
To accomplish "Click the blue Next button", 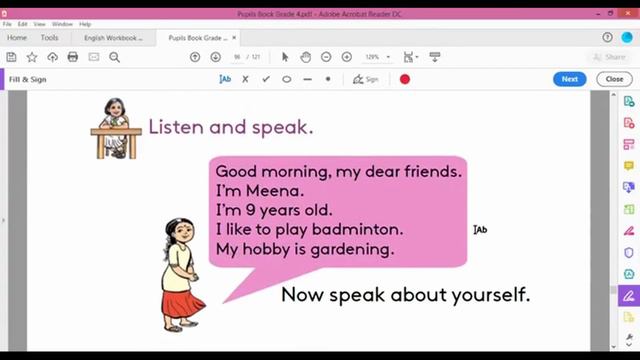I will pyautogui.click(x=570, y=79).
